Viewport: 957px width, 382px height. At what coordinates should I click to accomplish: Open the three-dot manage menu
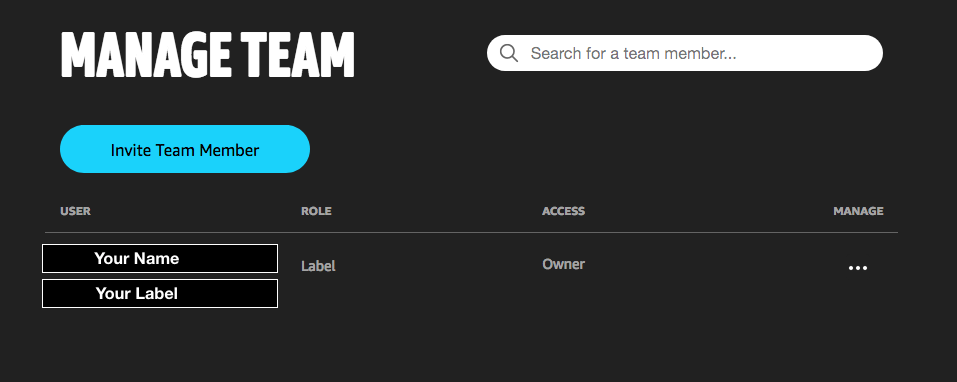(x=858, y=268)
